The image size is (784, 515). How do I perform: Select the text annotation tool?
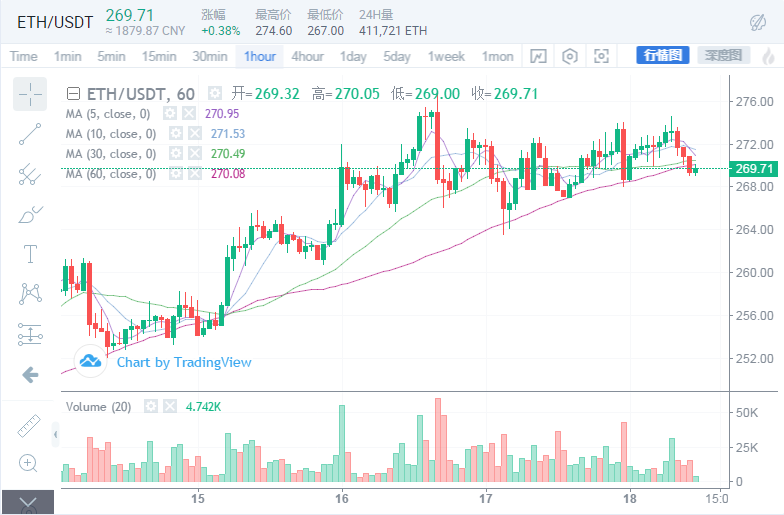pyautogui.click(x=30, y=254)
